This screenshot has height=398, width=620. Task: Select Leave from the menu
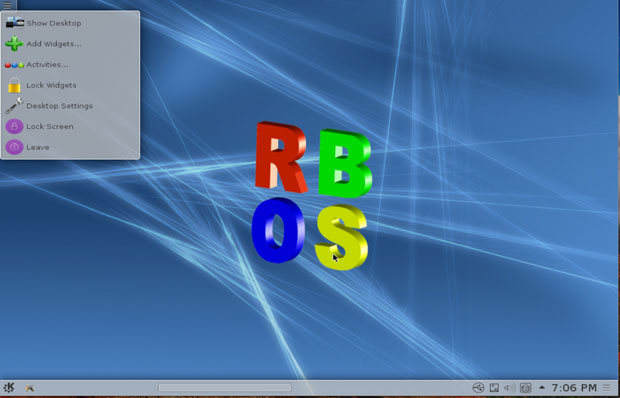click(70, 147)
